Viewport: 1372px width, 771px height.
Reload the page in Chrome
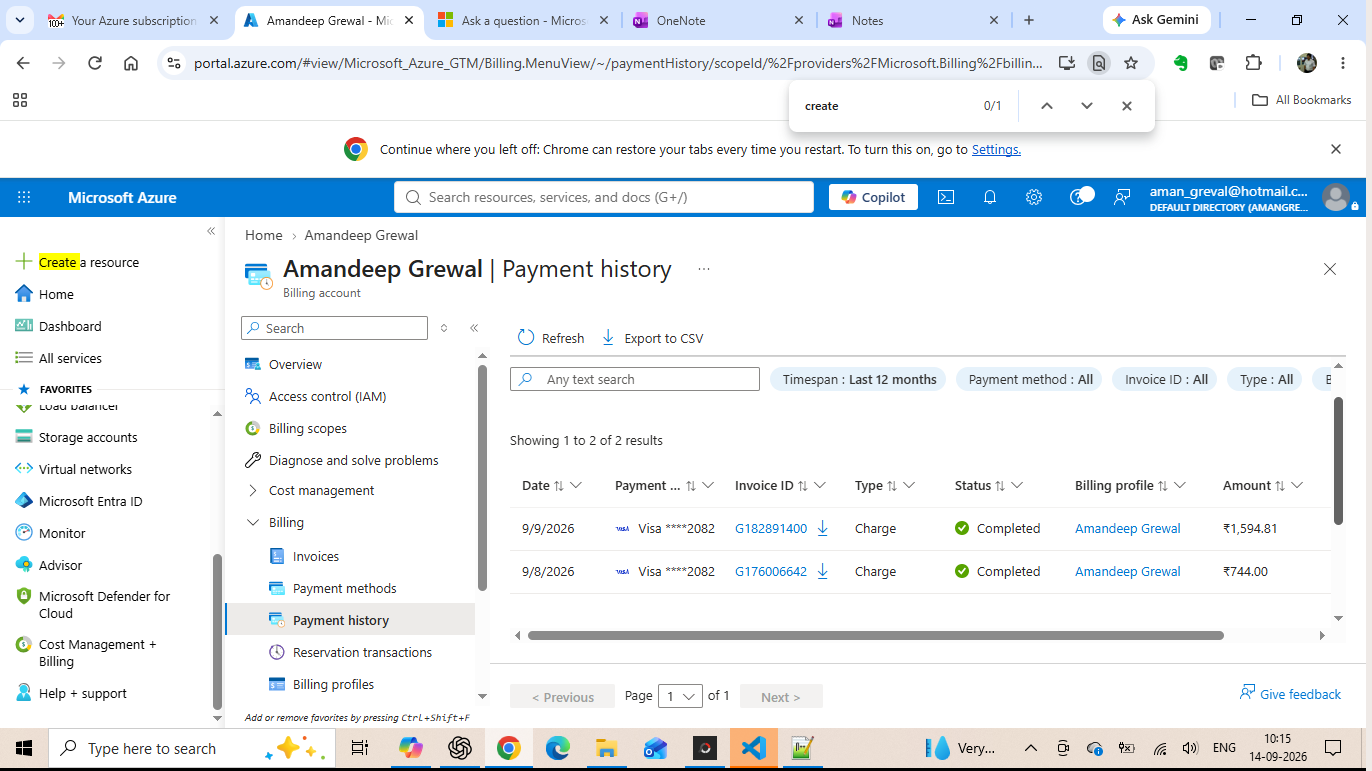[x=95, y=63]
